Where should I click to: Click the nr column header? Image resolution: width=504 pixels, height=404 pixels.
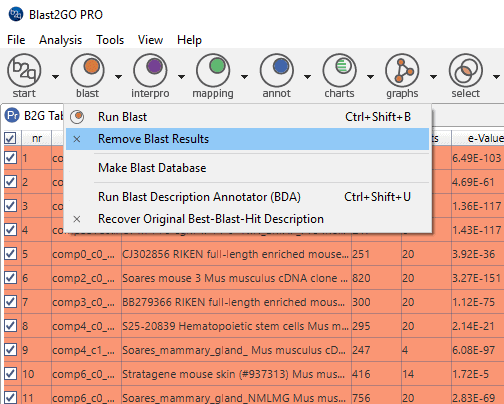(37, 138)
